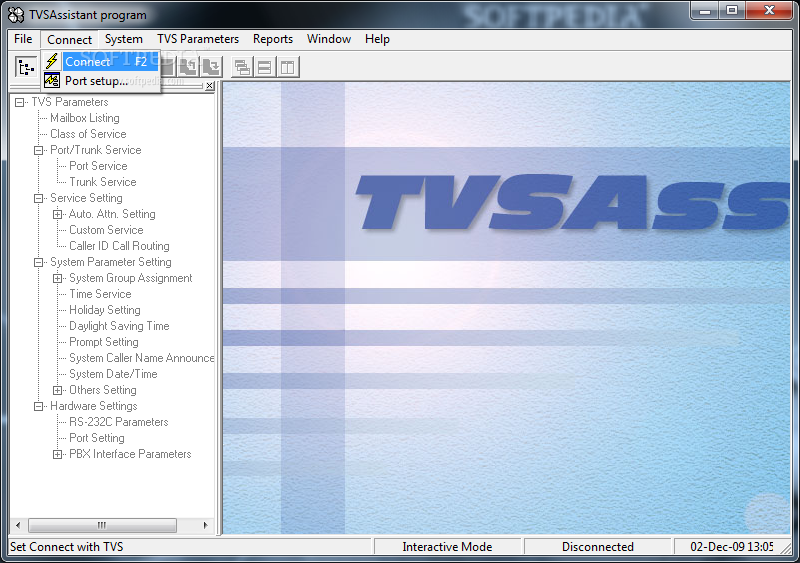Select Daylight Saving Time tree item

(119, 326)
